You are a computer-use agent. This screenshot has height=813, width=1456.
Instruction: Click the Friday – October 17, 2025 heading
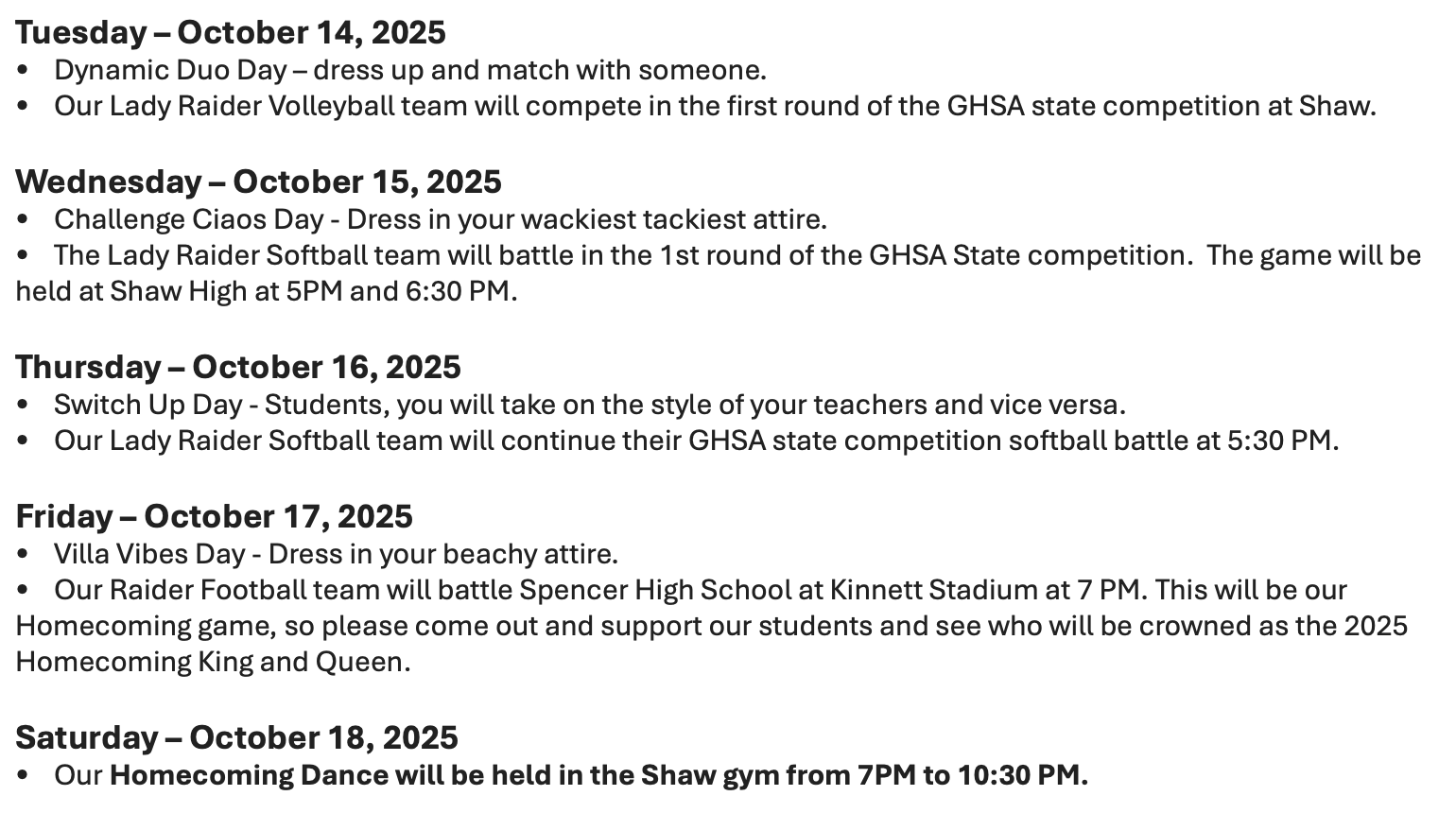pyautogui.click(x=214, y=516)
